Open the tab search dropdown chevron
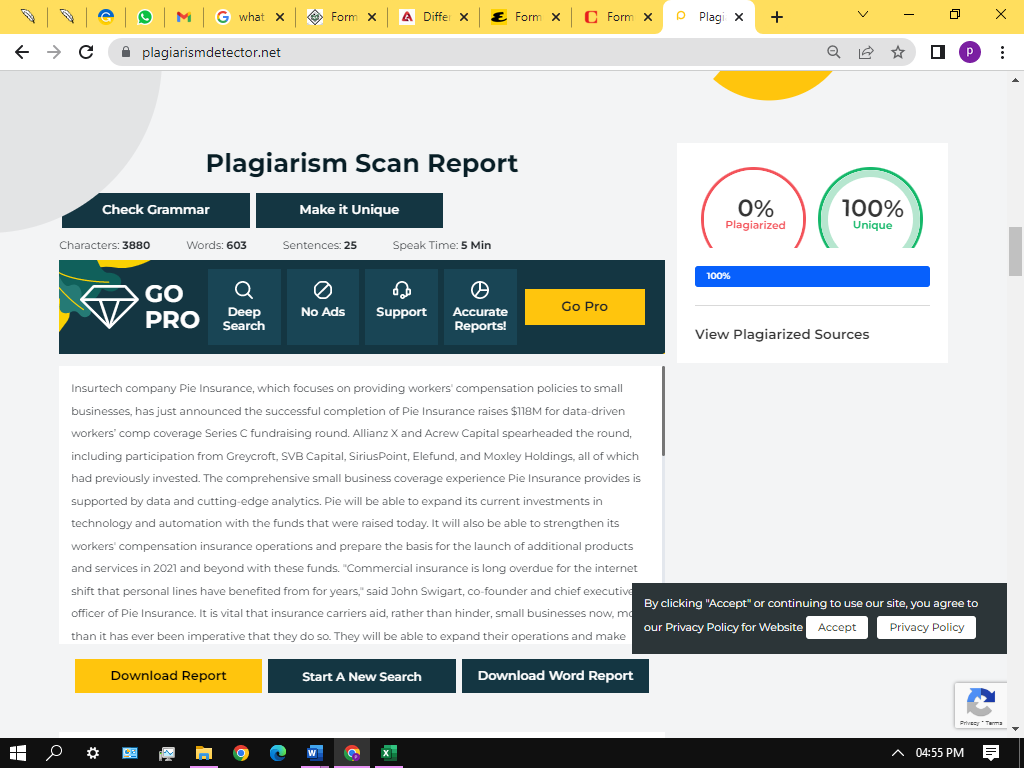 pyautogui.click(x=862, y=14)
